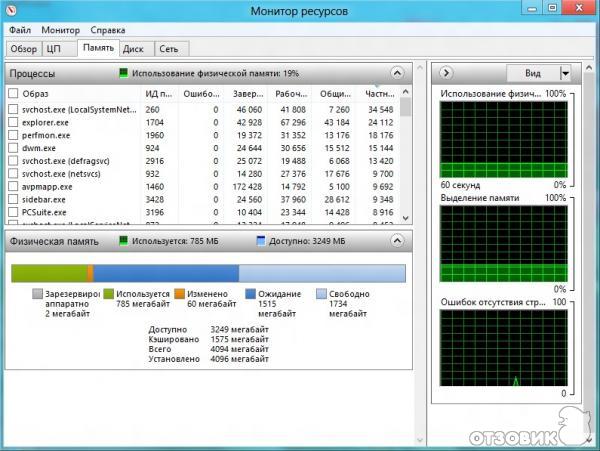600x451 pixels.
Task: Click the gray Зарезервировано legend swatch
Action: pos(38,294)
